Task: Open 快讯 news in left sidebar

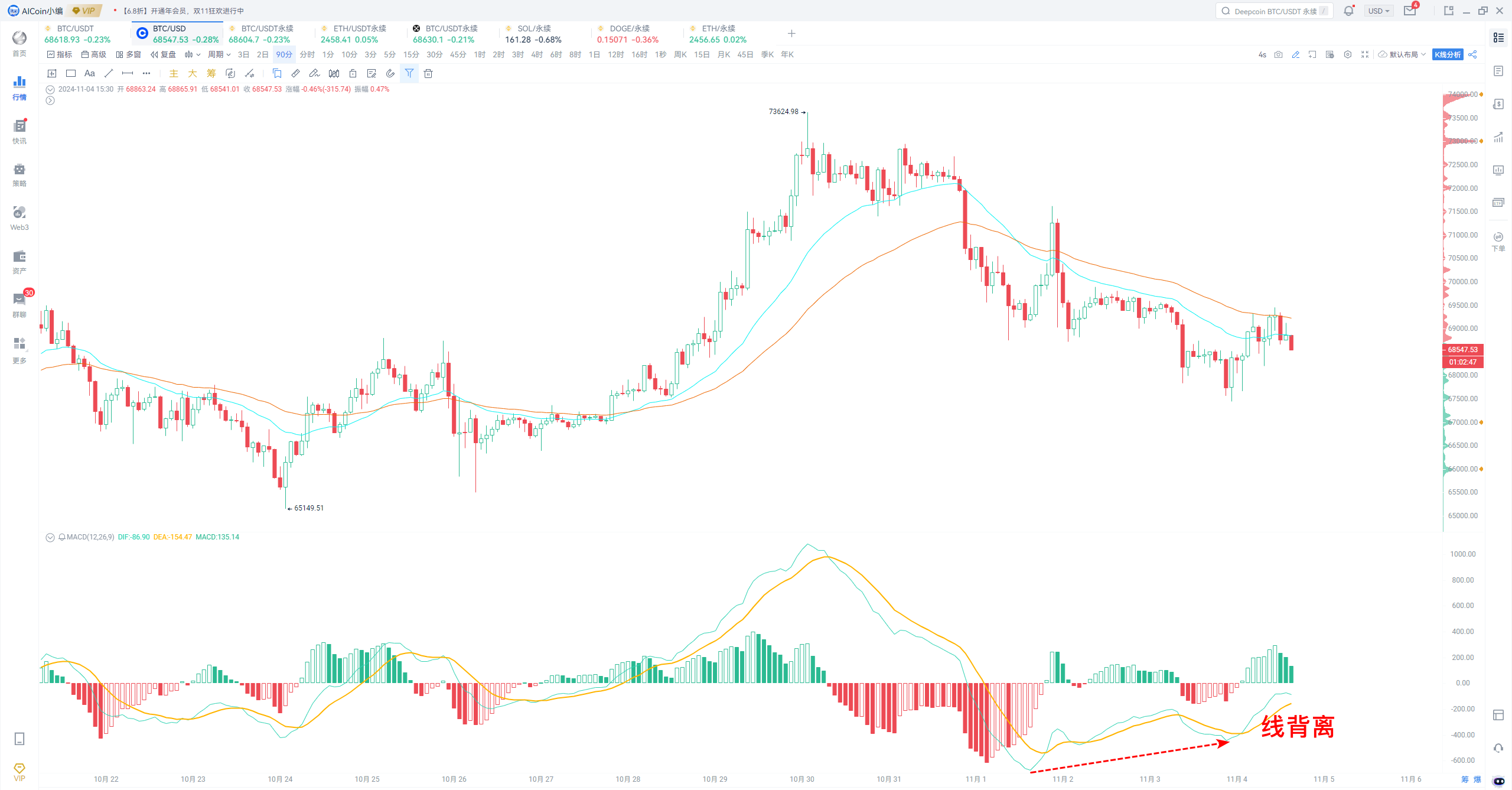Action: pos(19,132)
